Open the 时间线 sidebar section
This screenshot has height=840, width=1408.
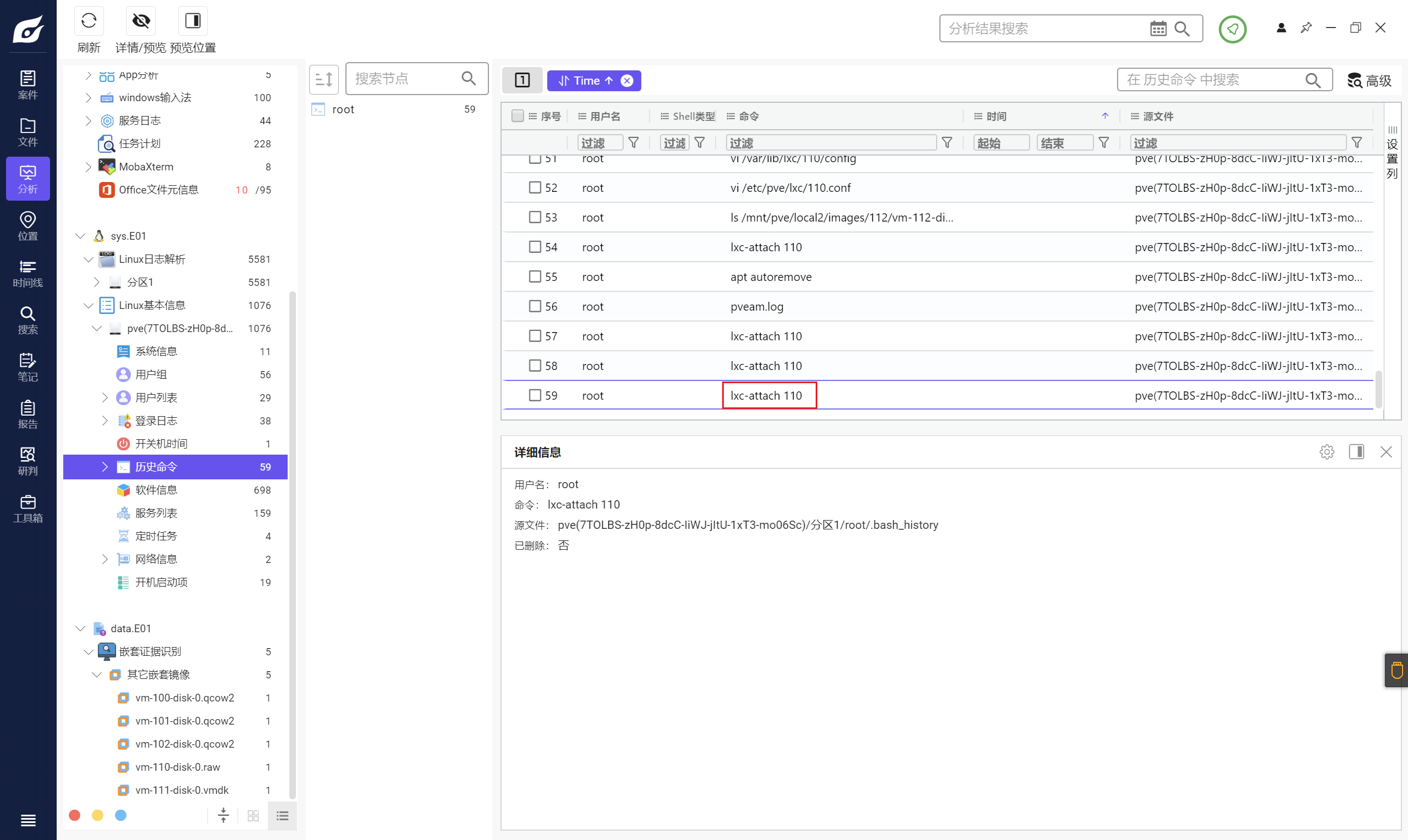point(28,273)
